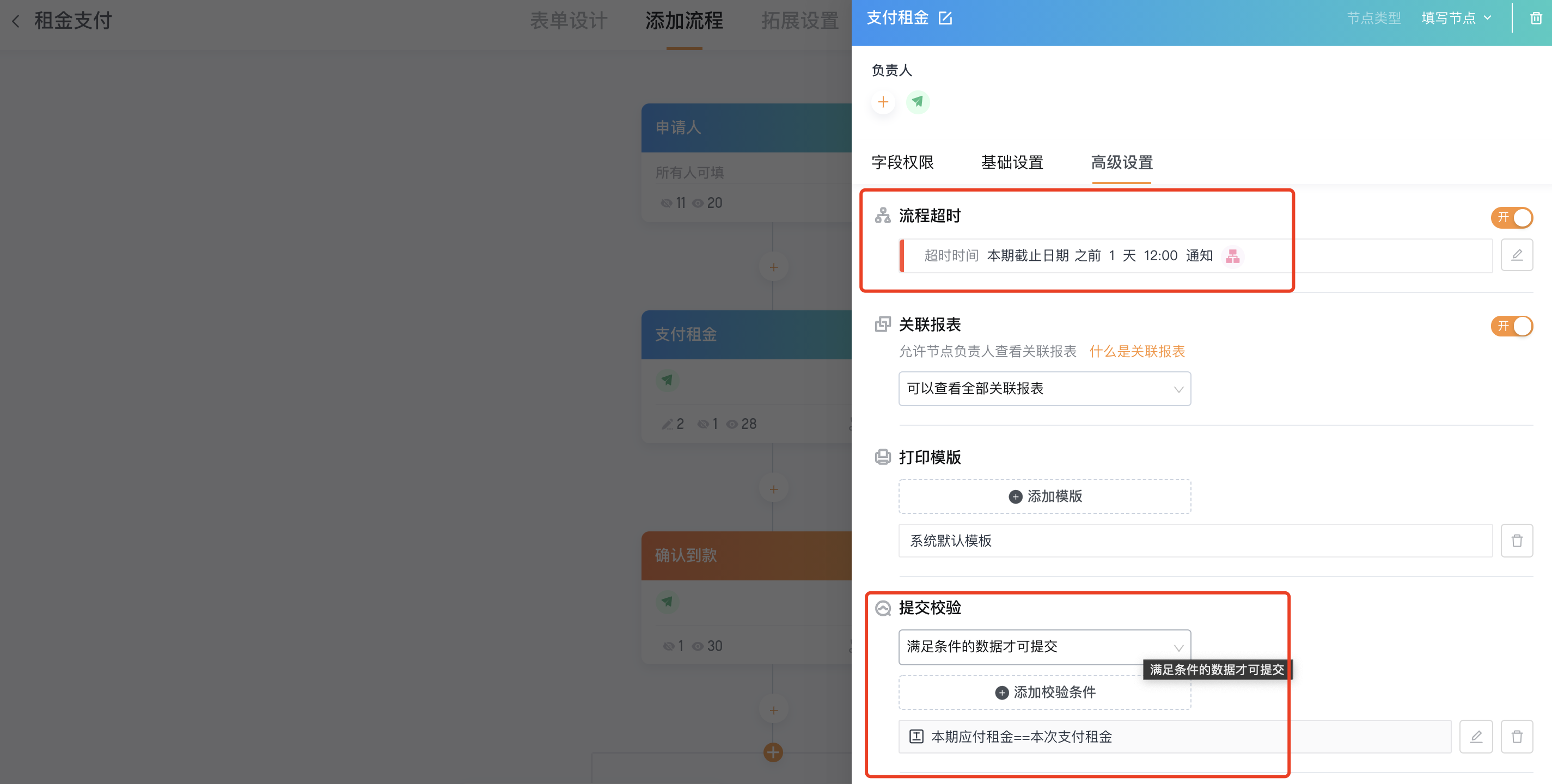Click the solid orange plus at flow bottom
The image size is (1552, 784).
tap(773, 752)
